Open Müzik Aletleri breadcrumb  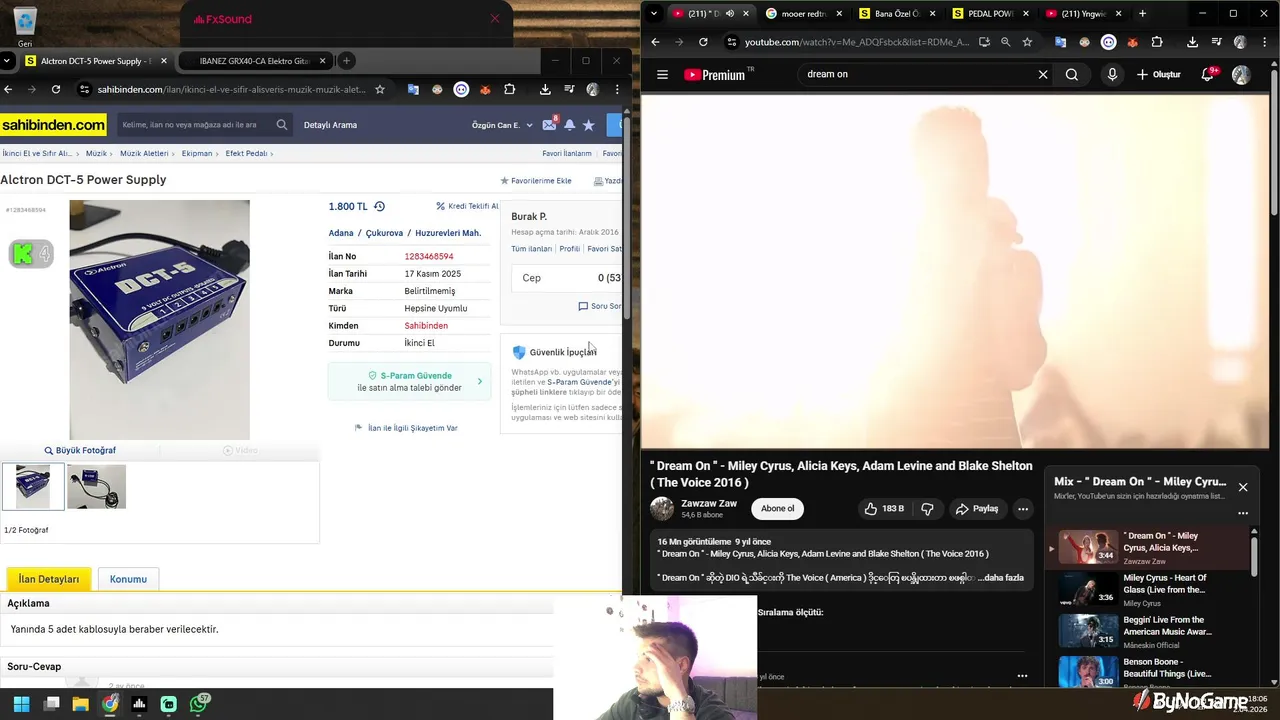point(144,154)
